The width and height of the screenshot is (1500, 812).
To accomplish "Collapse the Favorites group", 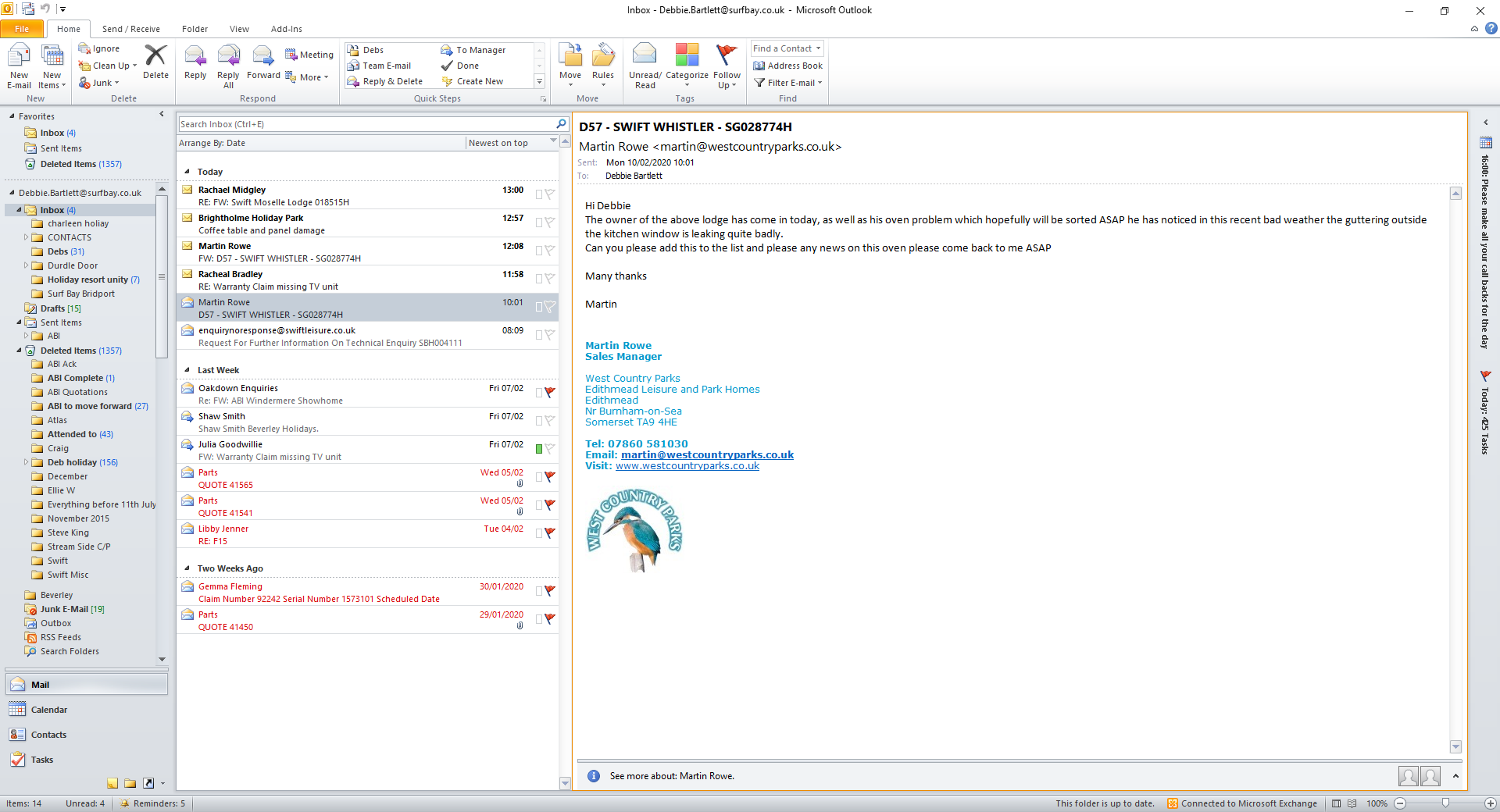I will click(12, 116).
